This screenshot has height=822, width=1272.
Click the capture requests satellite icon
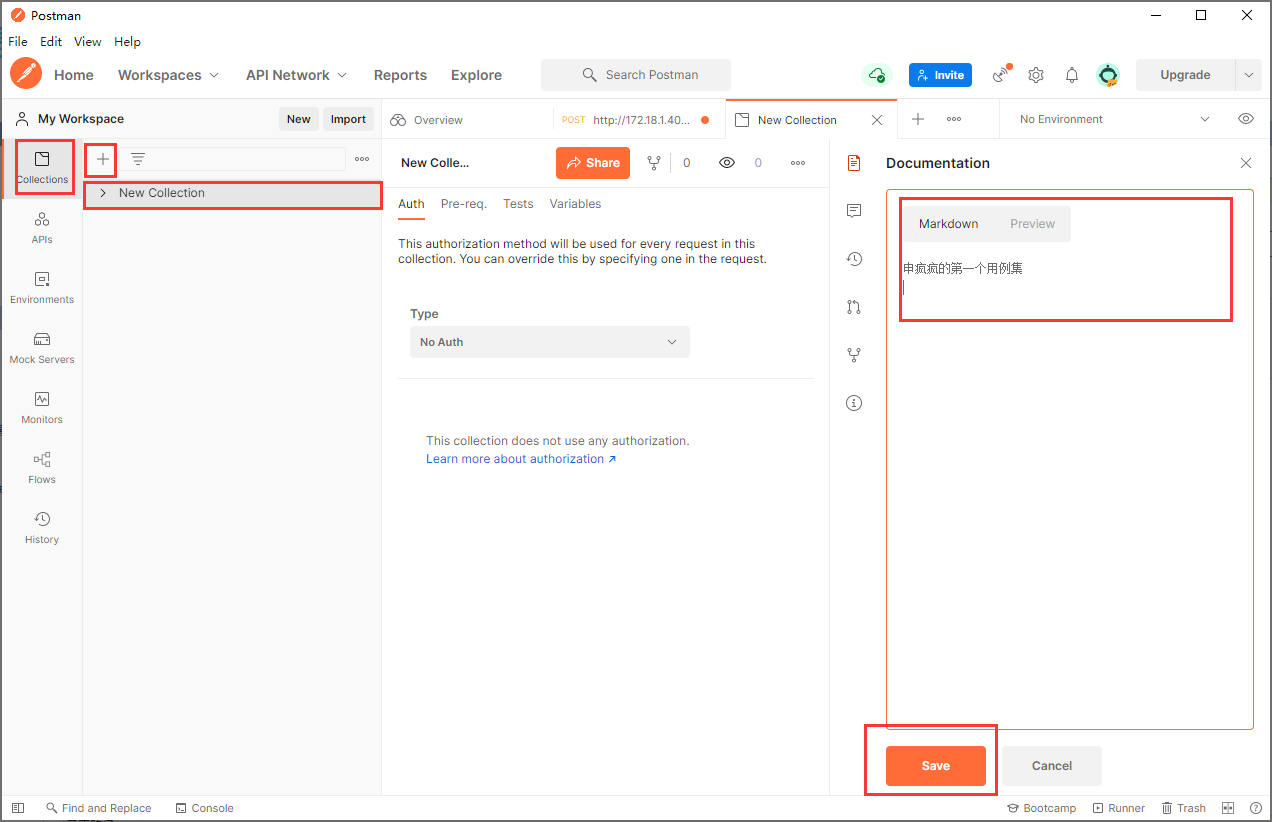click(1000, 75)
